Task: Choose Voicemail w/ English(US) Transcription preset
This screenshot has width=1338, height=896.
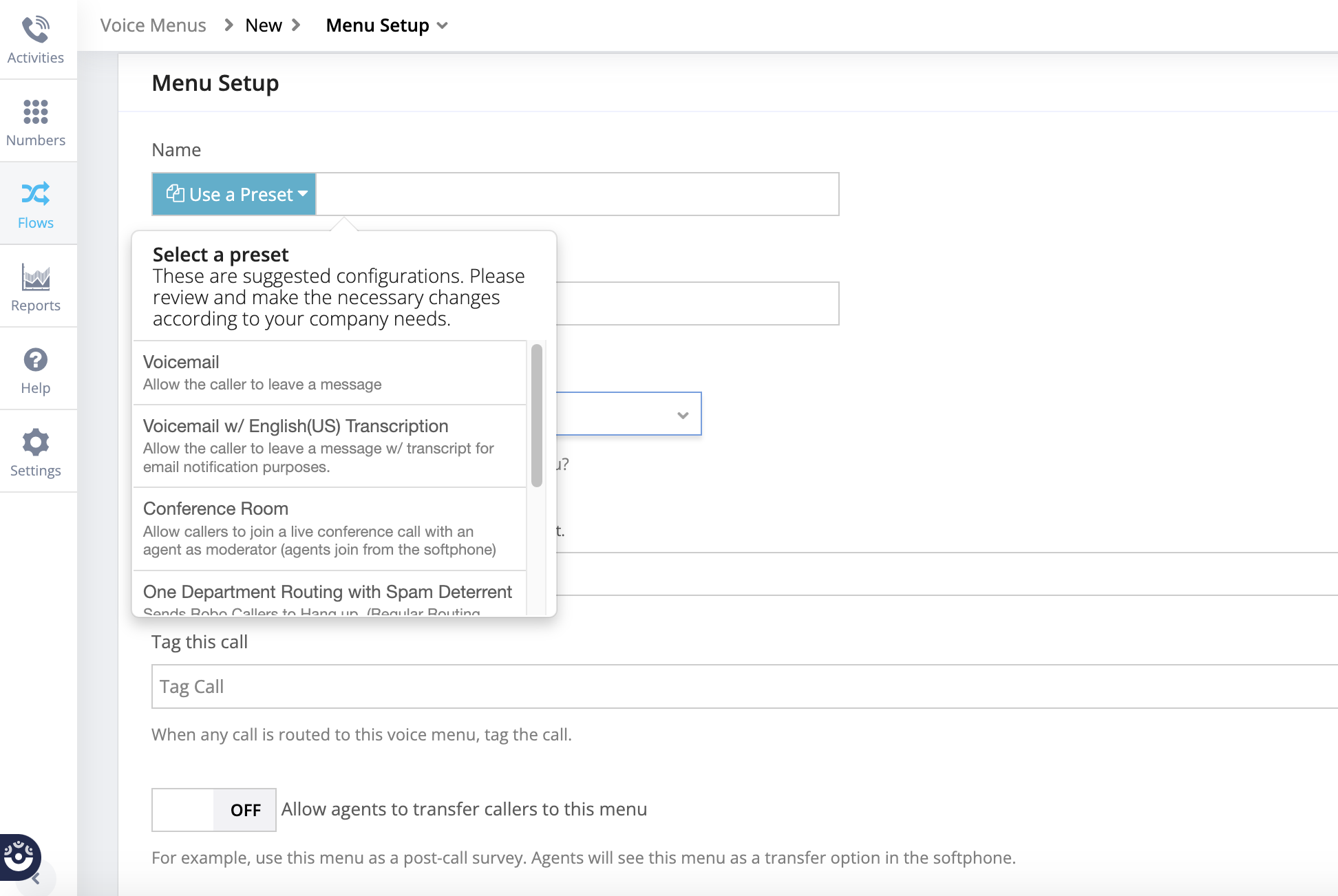Action: click(329, 445)
